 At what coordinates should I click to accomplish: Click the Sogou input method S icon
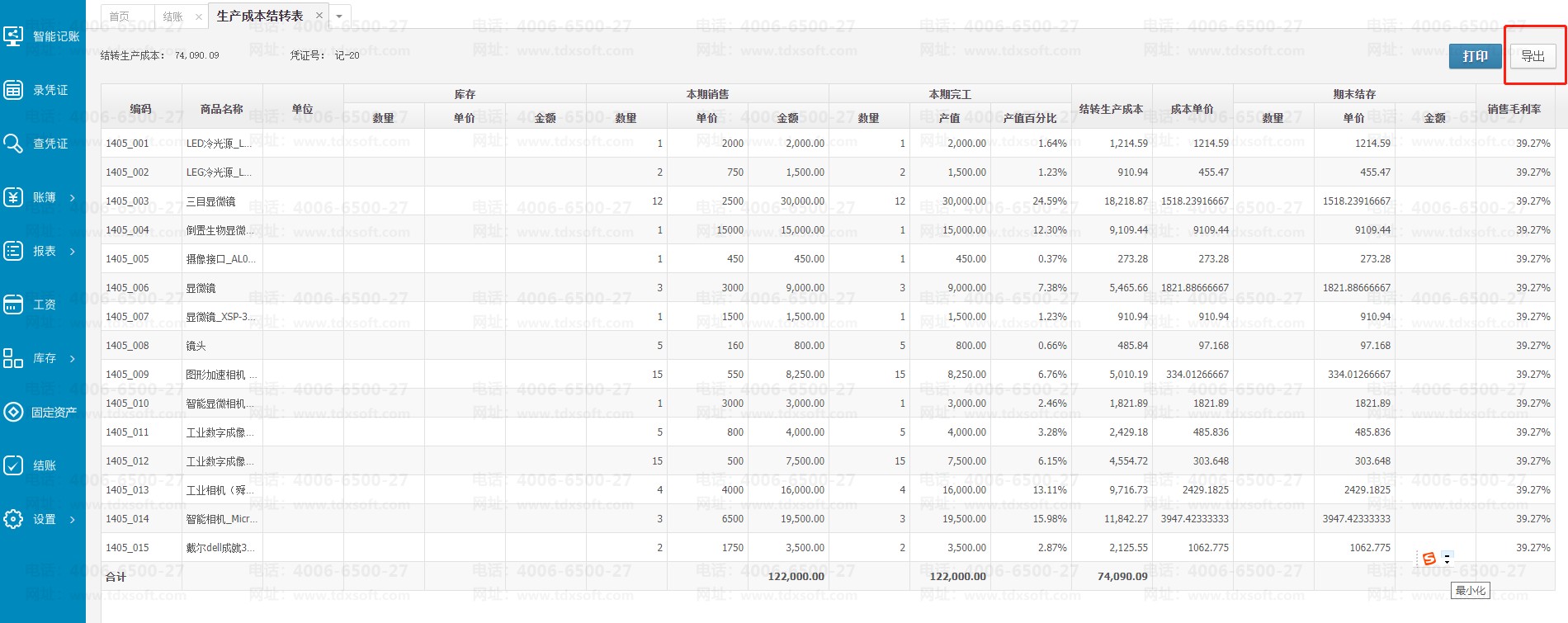(x=1429, y=559)
